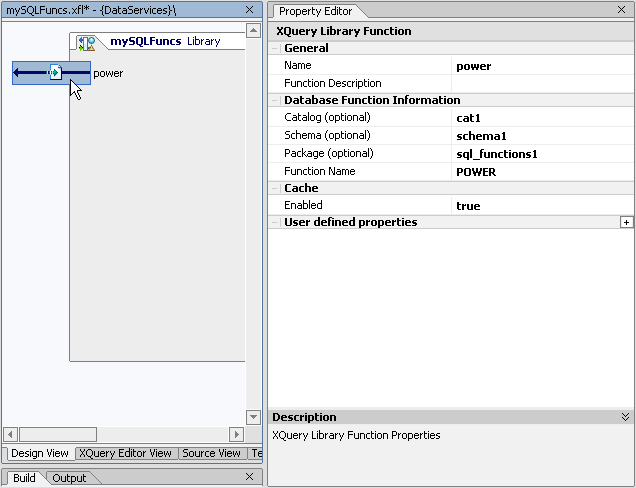
Task: Edit the Name value power
Action: coord(542,66)
